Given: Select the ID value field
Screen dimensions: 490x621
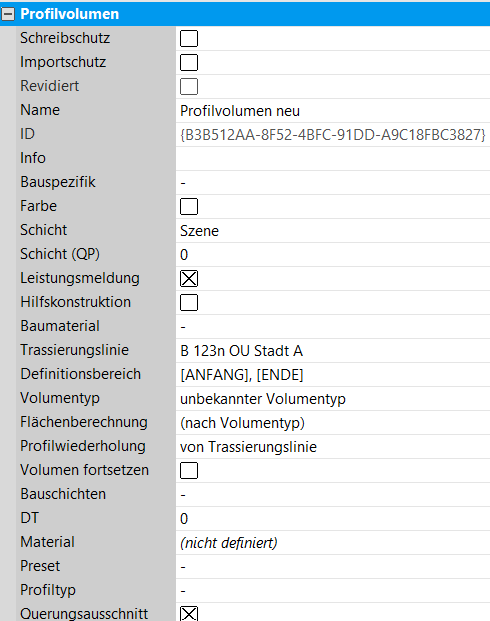Looking at the screenshot, I should pyautogui.click(x=333, y=135).
